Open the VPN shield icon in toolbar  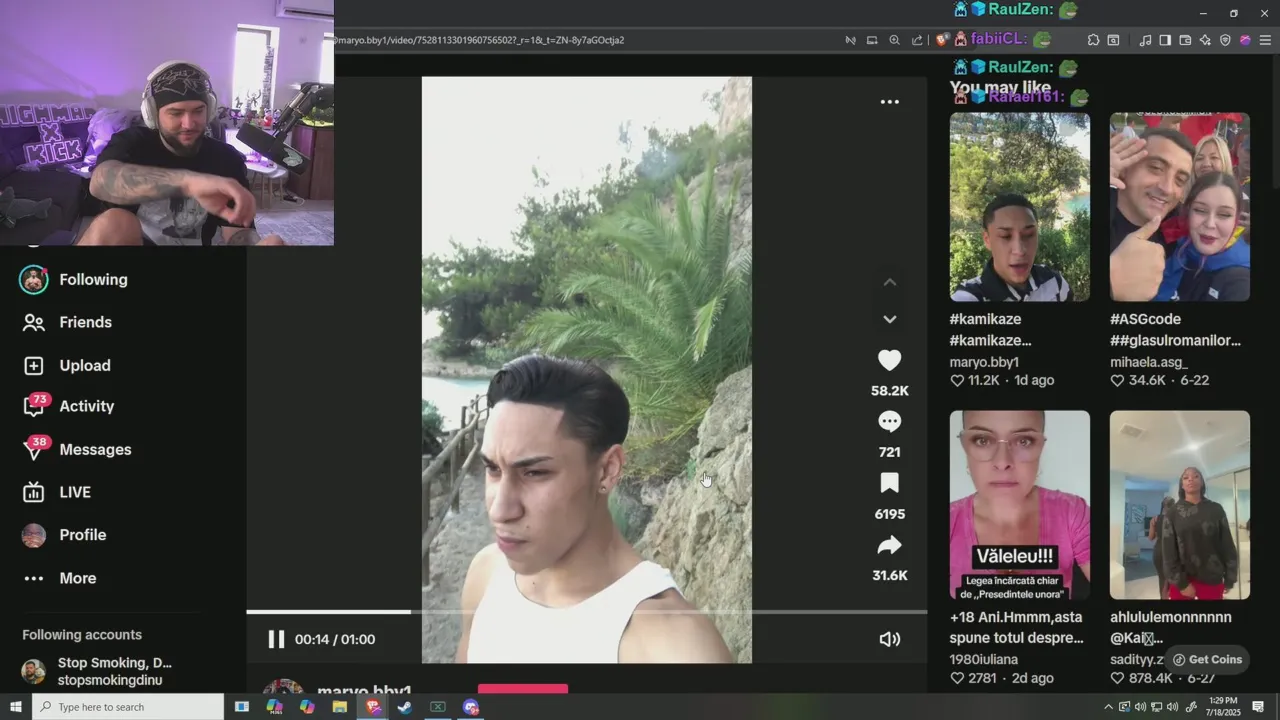tap(1225, 40)
